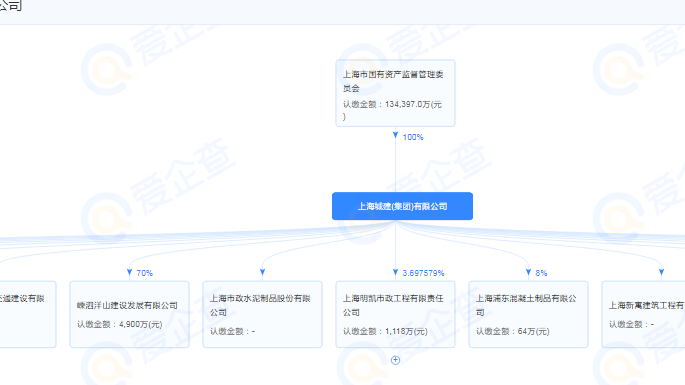
Task: Click the arrowhead above 上海新寓建筑工程 node
Action: [661, 273]
